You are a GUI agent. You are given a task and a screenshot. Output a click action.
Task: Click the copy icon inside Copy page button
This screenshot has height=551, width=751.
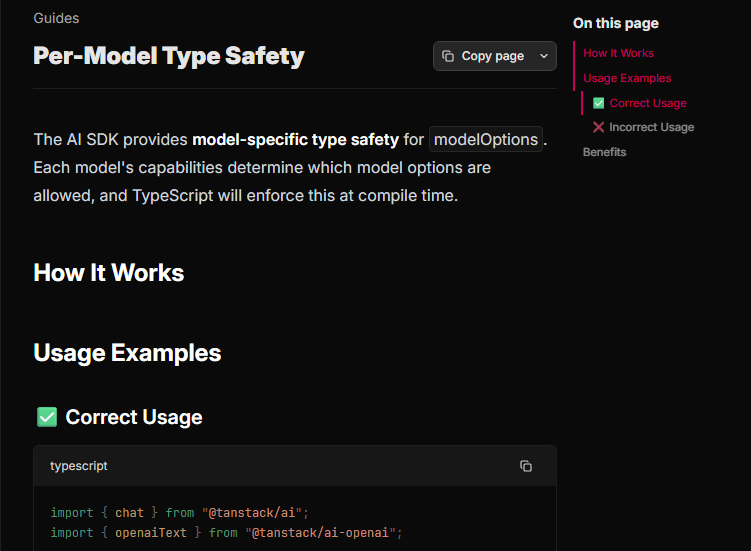click(448, 56)
